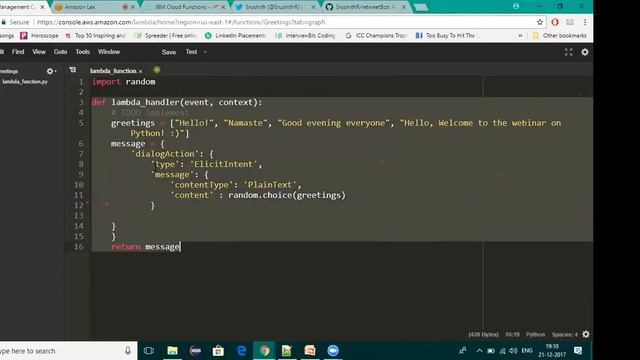Expand the Test dropdown arrow
Screen dimensions: 640x360
point(205,52)
